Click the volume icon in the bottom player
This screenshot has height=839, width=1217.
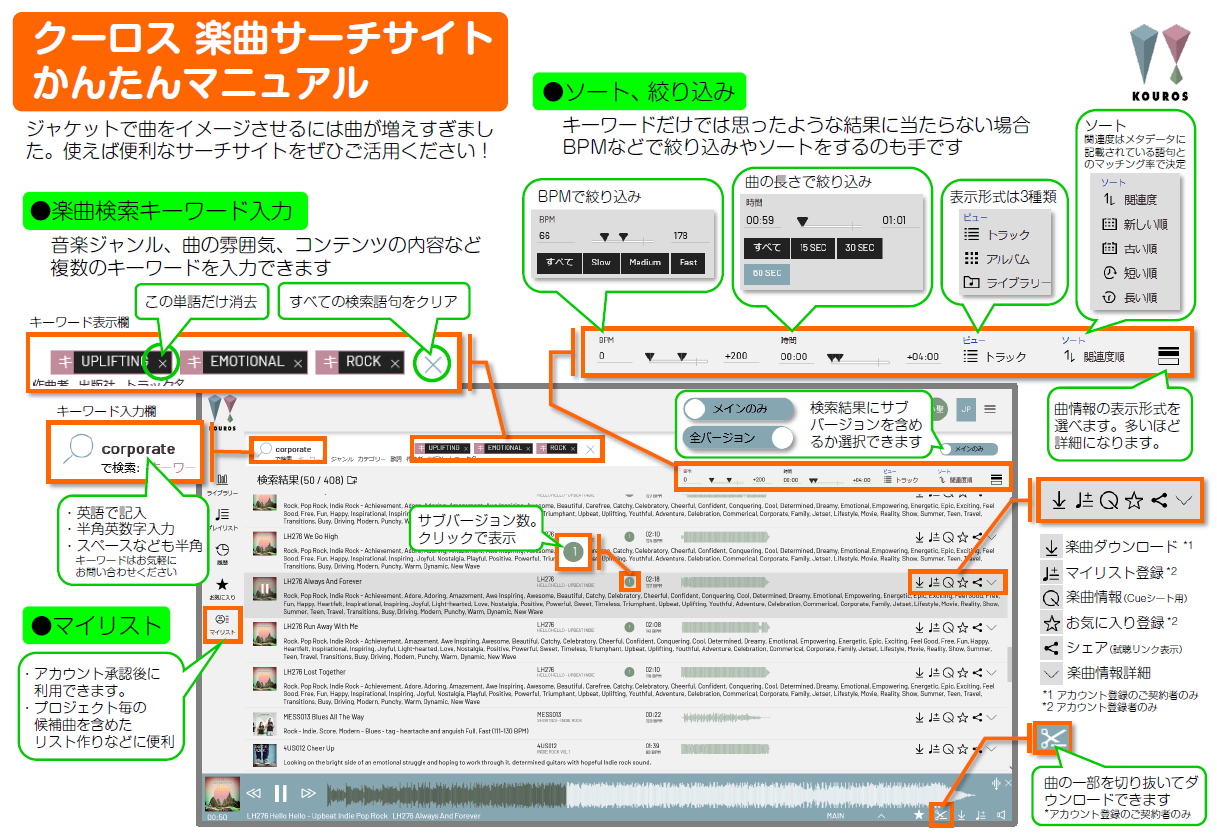tap(1002, 815)
